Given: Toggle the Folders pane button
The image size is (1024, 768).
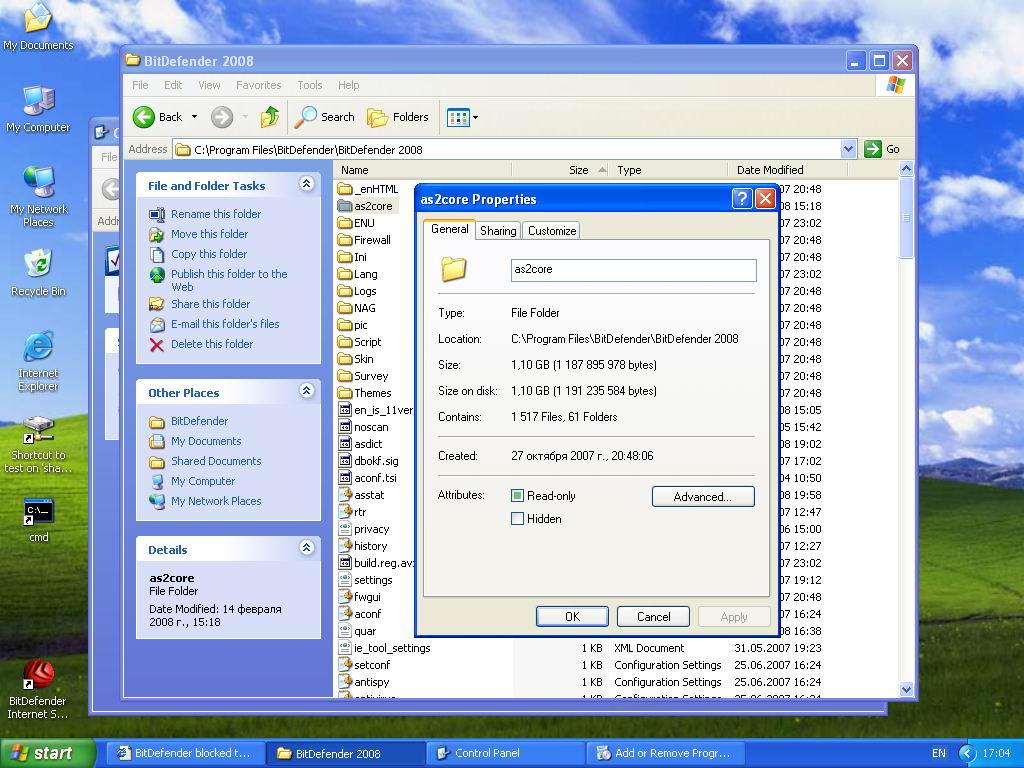Looking at the screenshot, I should point(398,117).
